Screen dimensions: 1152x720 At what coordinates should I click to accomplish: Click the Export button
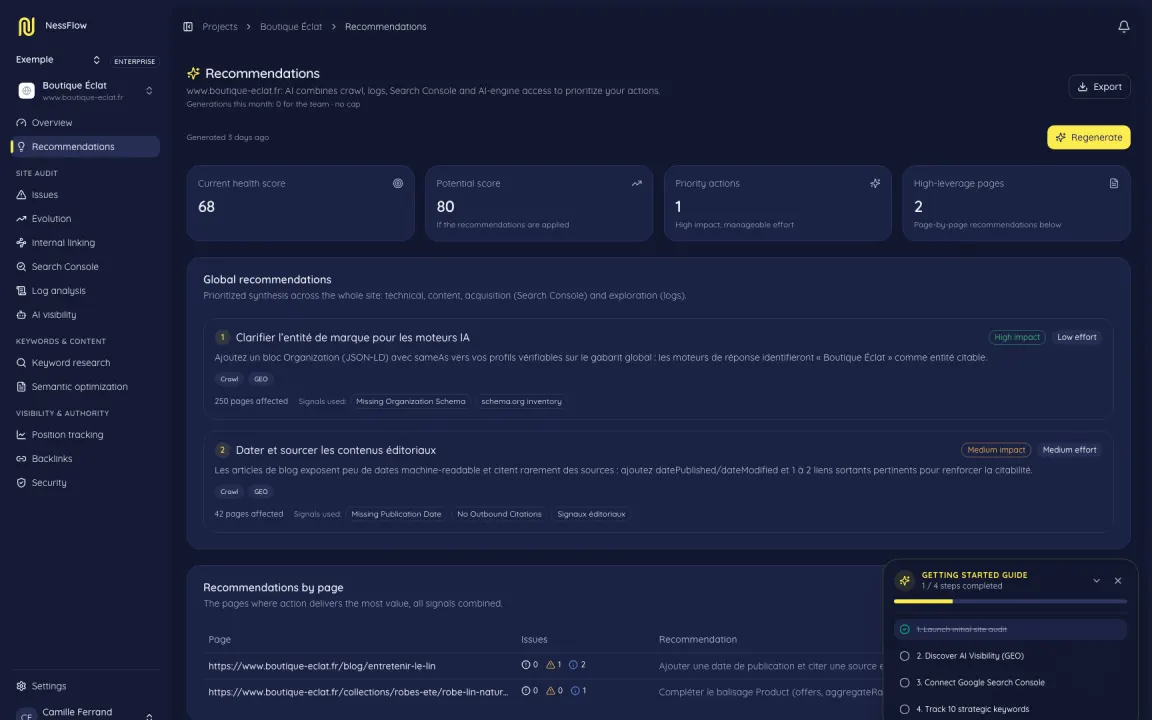[1099, 87]
